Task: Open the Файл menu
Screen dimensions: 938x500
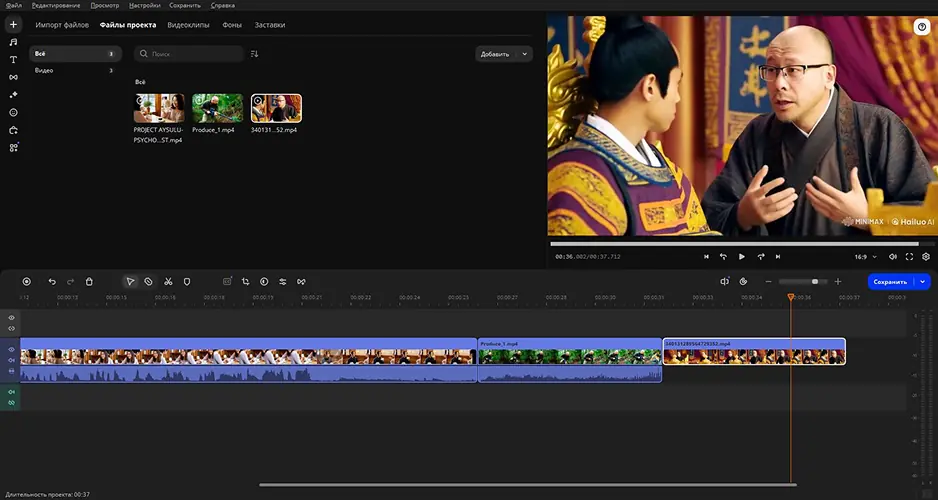Action: point(13,5)
